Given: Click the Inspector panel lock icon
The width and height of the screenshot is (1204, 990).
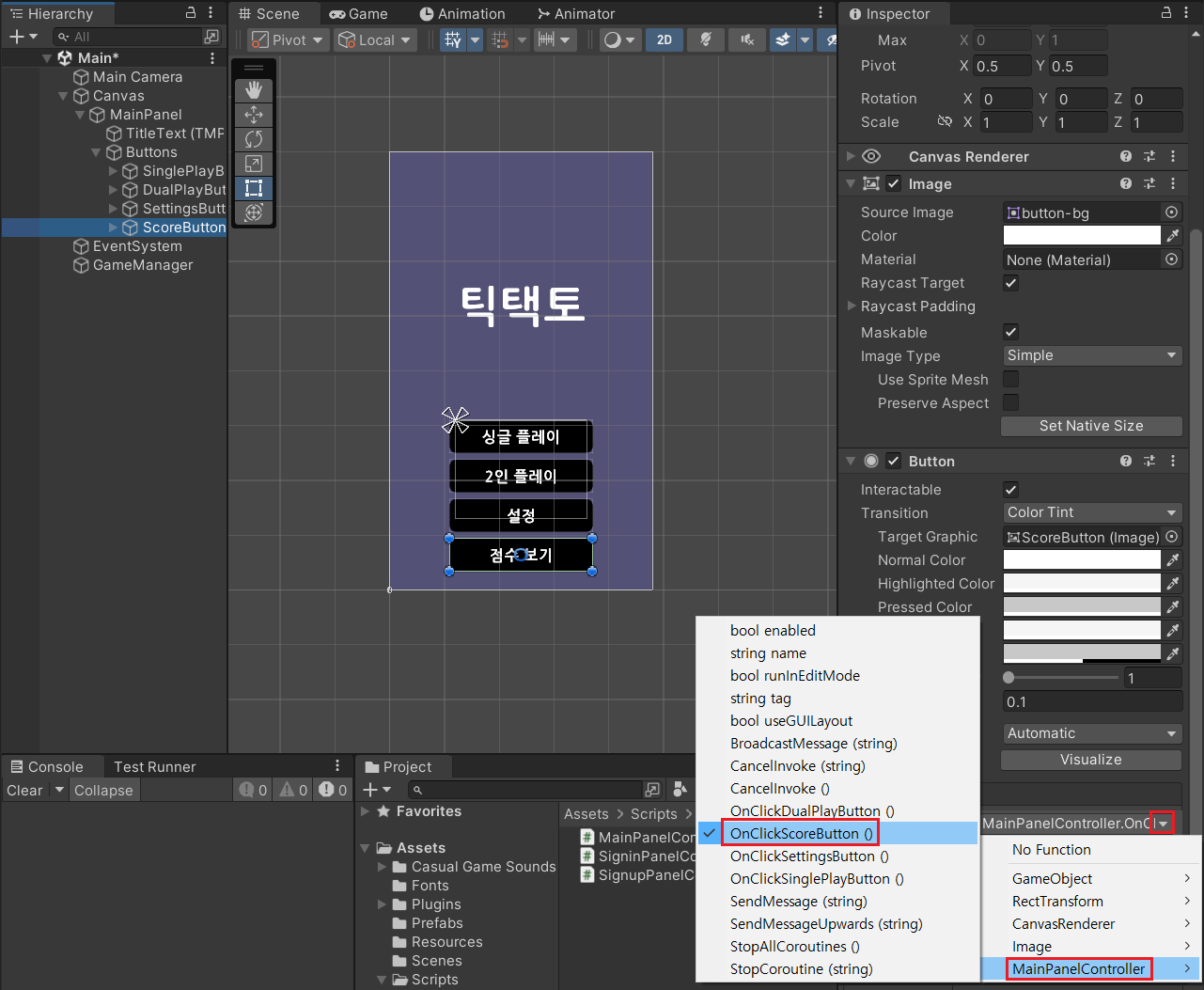Looking at the screenshot, I should (x=1166, y=13).
